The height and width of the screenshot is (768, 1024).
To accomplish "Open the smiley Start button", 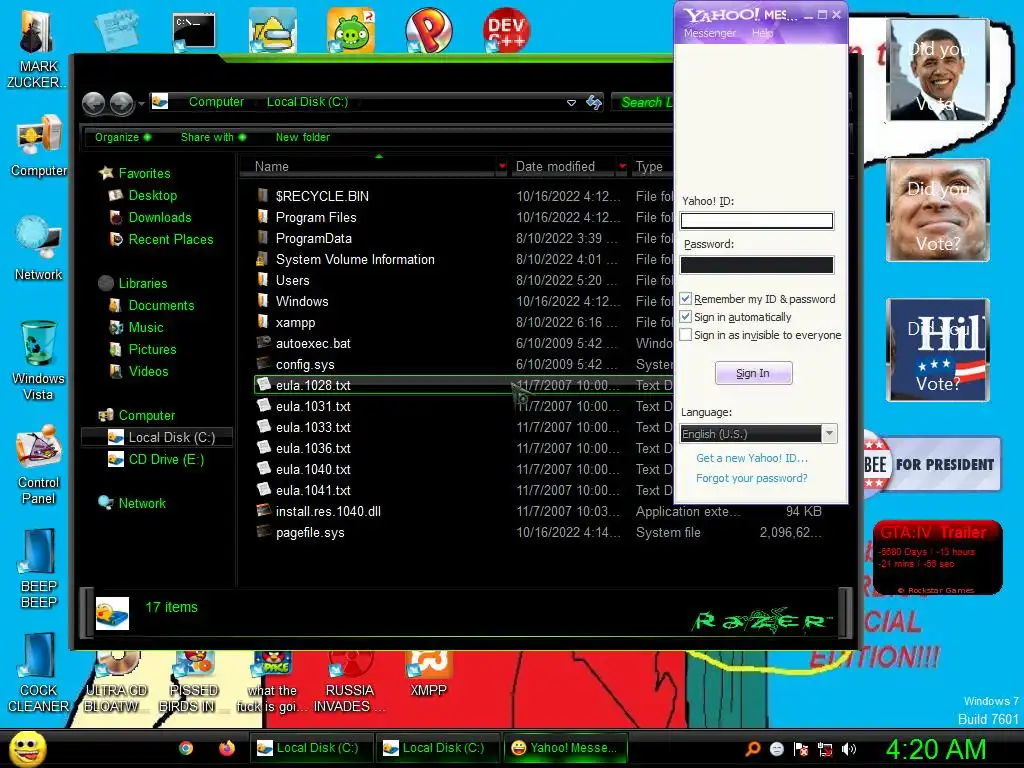I will (27, 748).
